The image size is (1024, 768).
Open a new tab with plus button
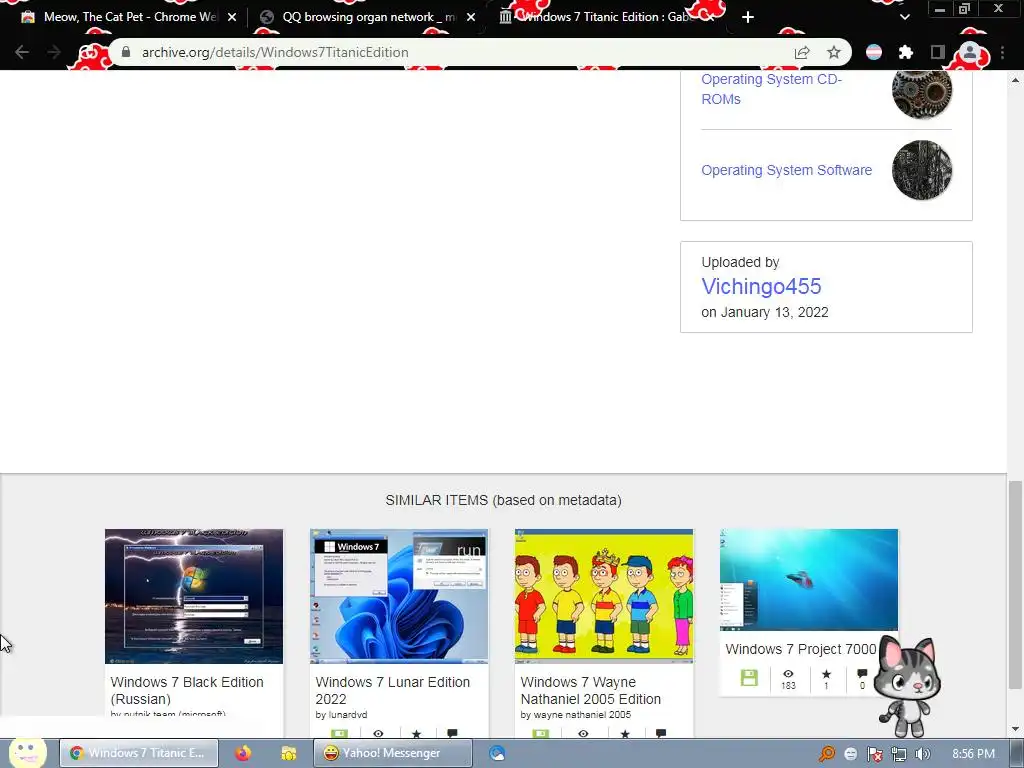point(748,17)
